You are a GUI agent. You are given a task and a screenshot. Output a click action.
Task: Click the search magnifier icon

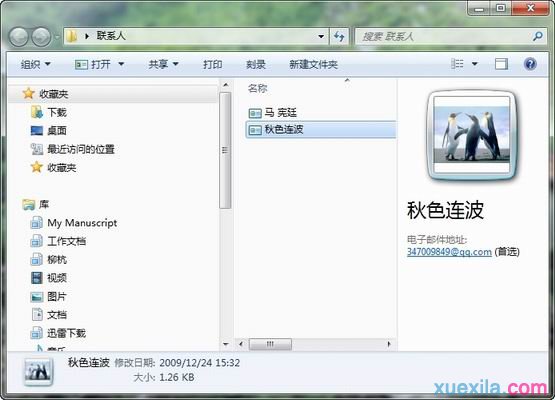click(x=538, y=36)
